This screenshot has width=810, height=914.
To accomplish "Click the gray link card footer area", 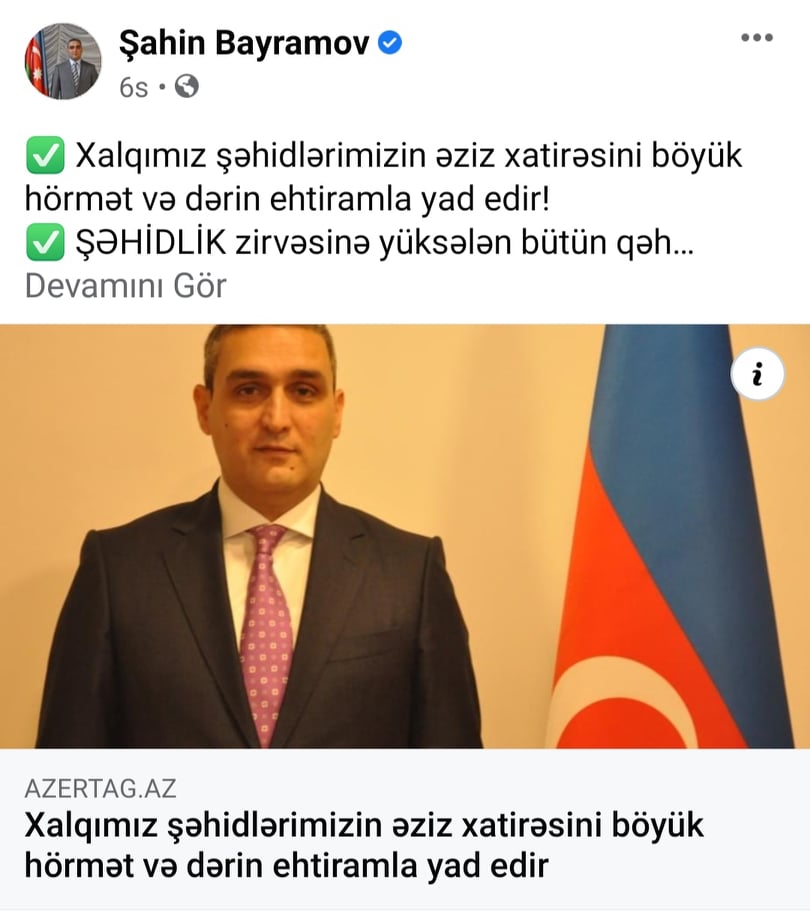I will point(405,829).
